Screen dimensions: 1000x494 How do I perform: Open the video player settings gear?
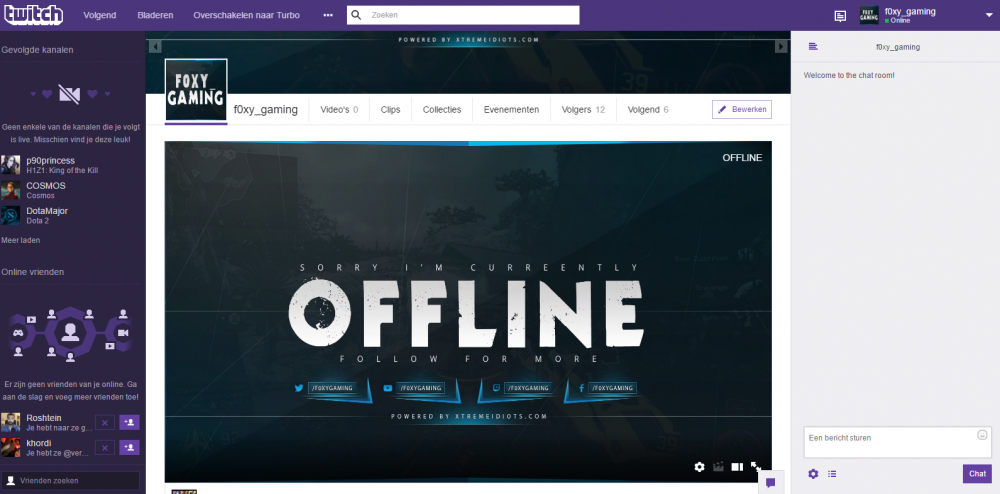pyautogui.click(x=699, y=467)
